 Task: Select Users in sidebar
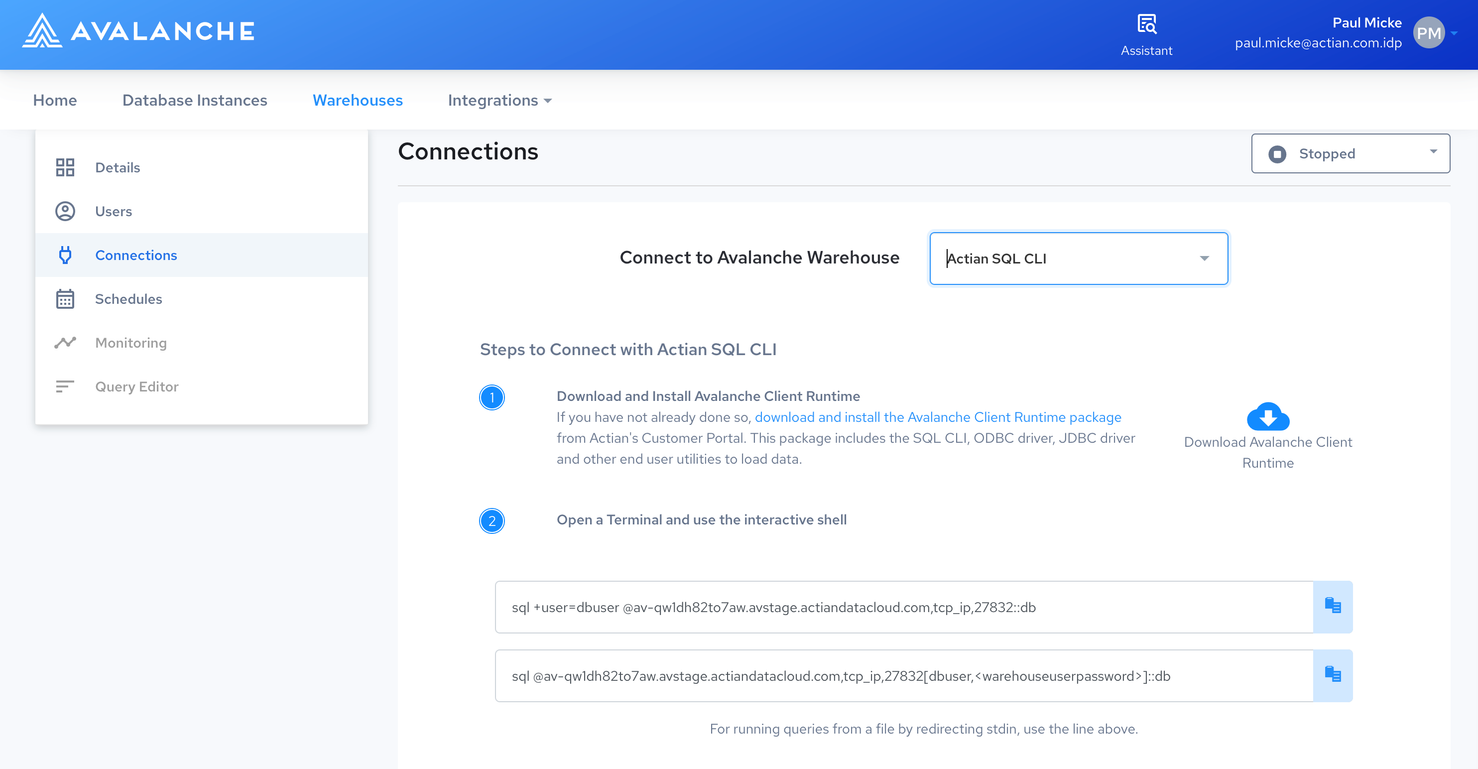(x=202, y=211)
